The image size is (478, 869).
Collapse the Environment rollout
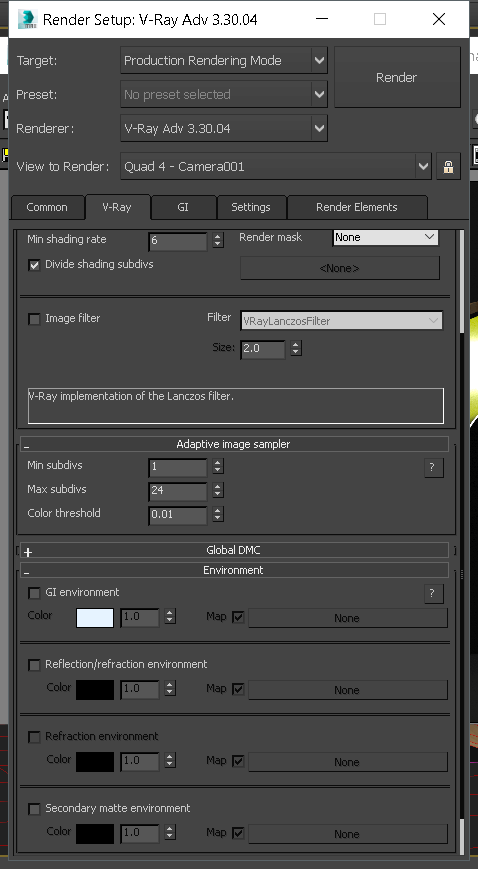click(233, 570)
